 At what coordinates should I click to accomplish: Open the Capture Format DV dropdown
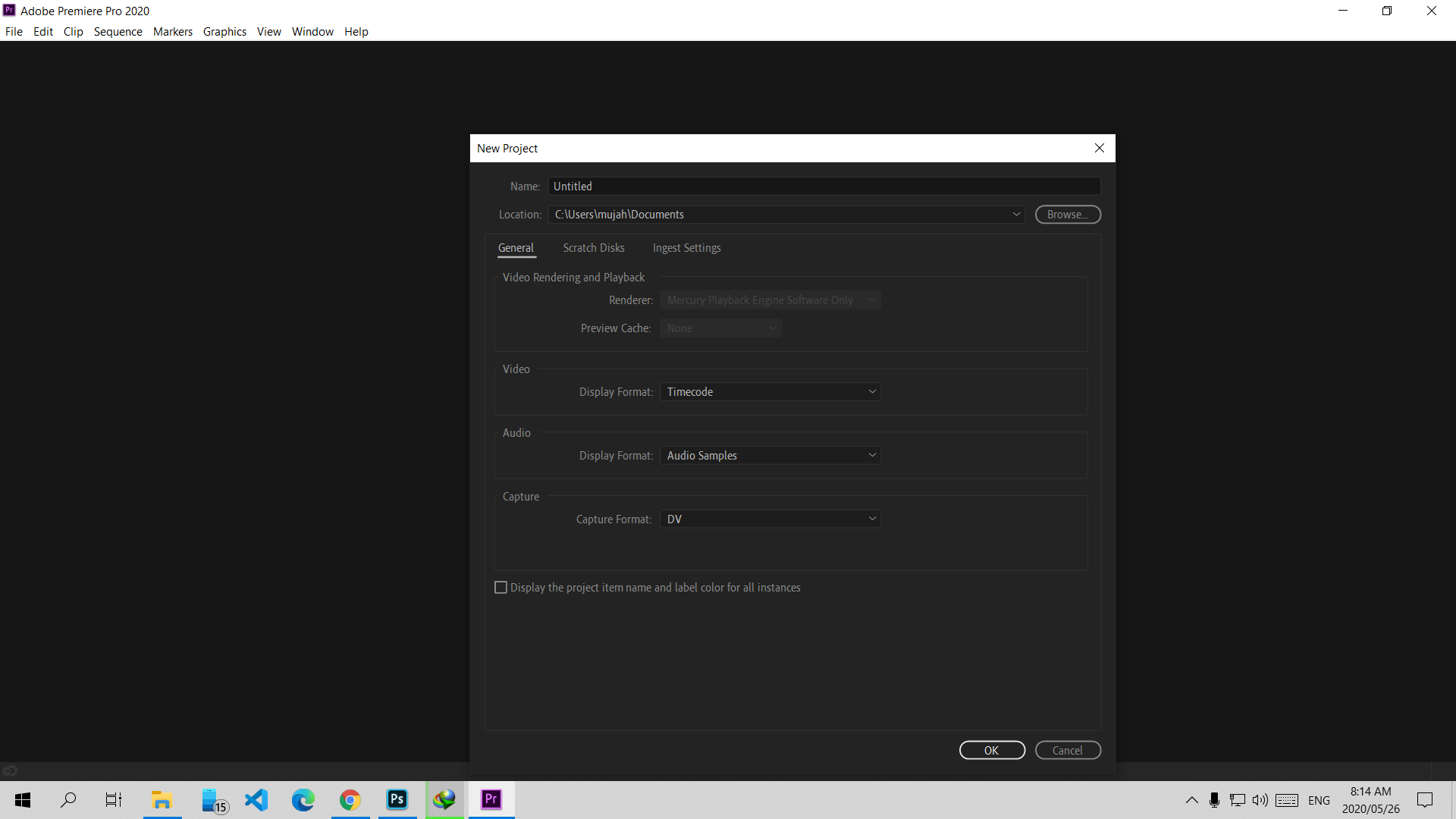tap(770, 519)
